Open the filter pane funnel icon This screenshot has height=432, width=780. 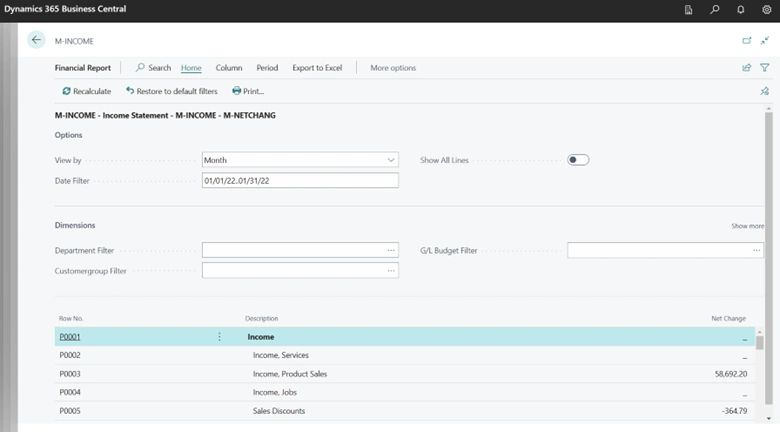point(765,68)
